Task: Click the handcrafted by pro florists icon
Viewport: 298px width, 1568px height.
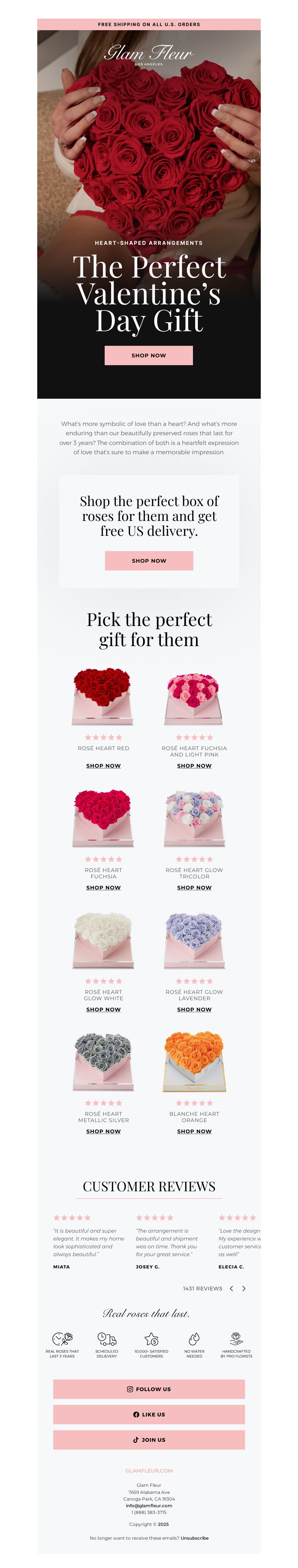Action: (x=236, y=1338)
